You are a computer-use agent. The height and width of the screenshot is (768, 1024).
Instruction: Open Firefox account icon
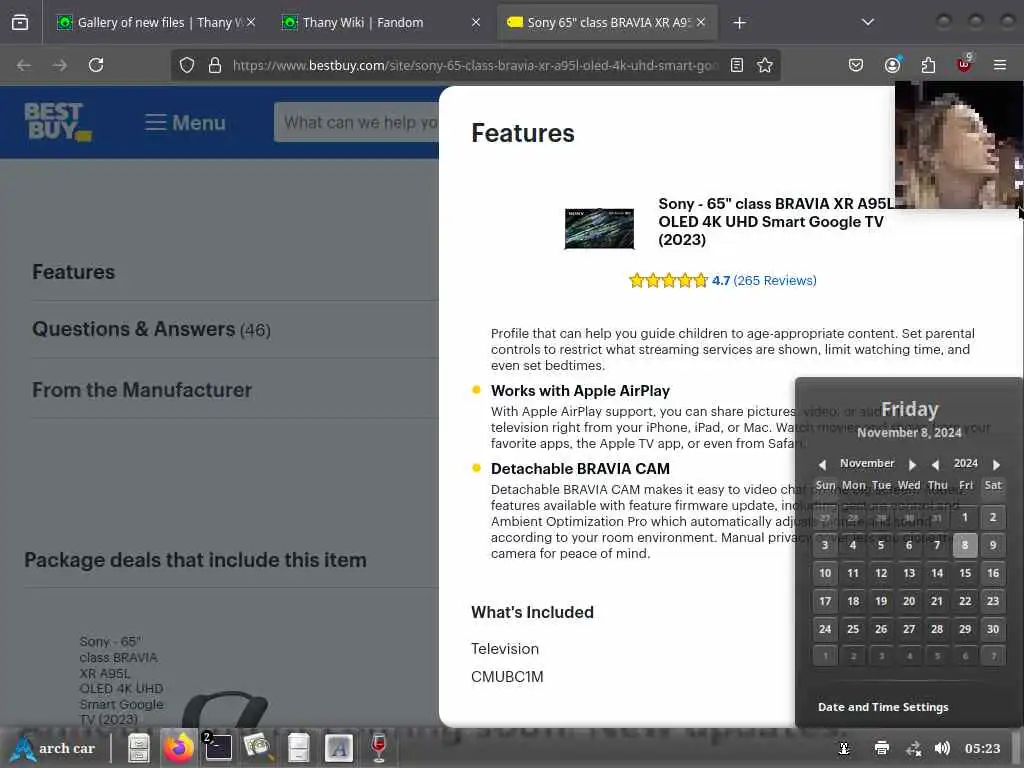point(892,65)
